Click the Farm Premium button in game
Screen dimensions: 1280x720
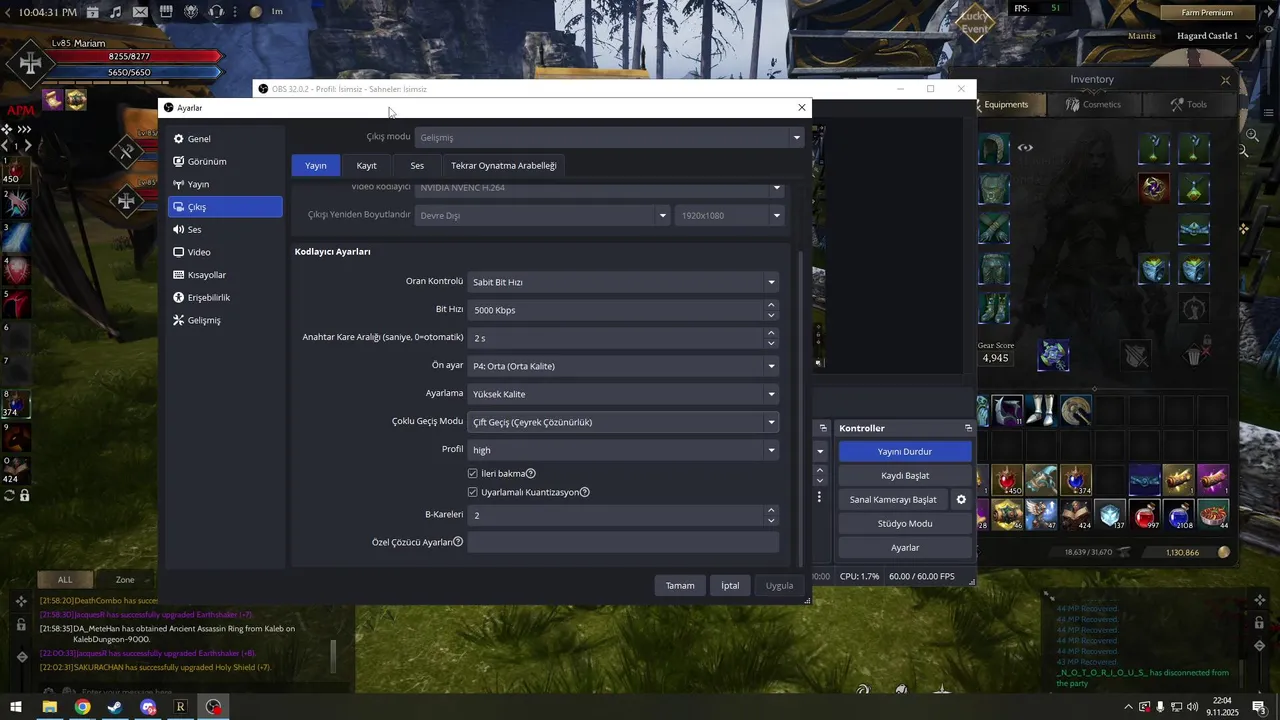[x=1207, y=13]
